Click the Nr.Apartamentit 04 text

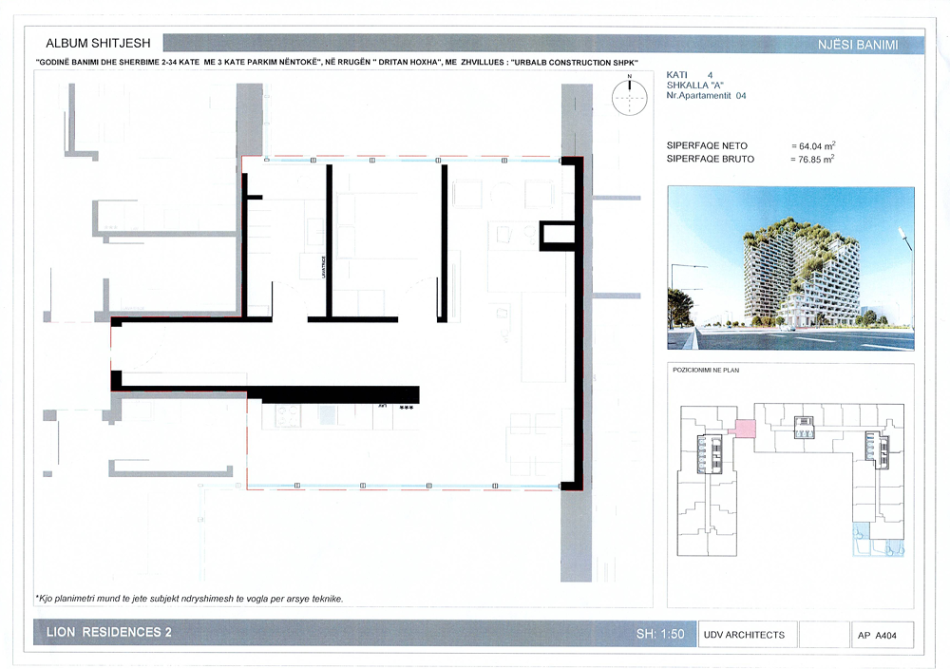706,97
